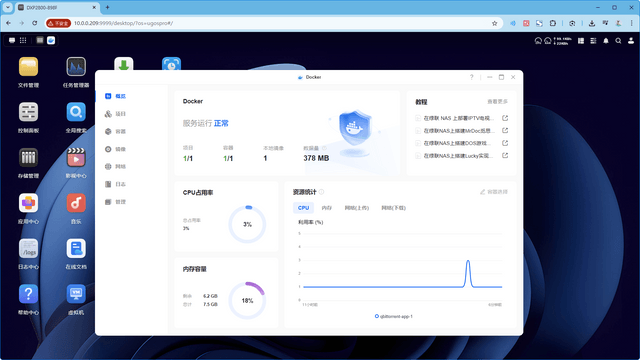Click the 本地镜像 count value 1
Image resolution: width=640 pixels, height=360 pixels.
[265, 158]
